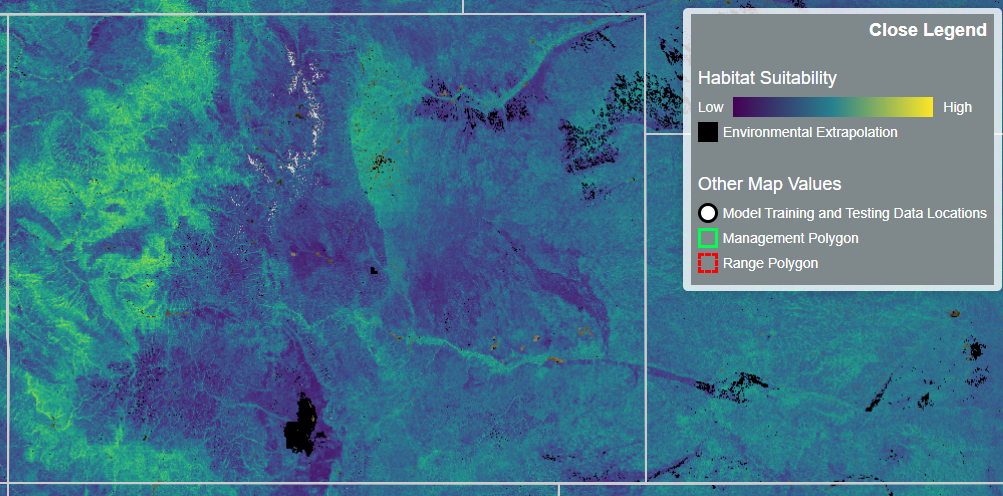The width and height of the screenshot is (1003, 496).
Task: Click the dark purple end of the gradient
Action: click(x=742, y=107)
